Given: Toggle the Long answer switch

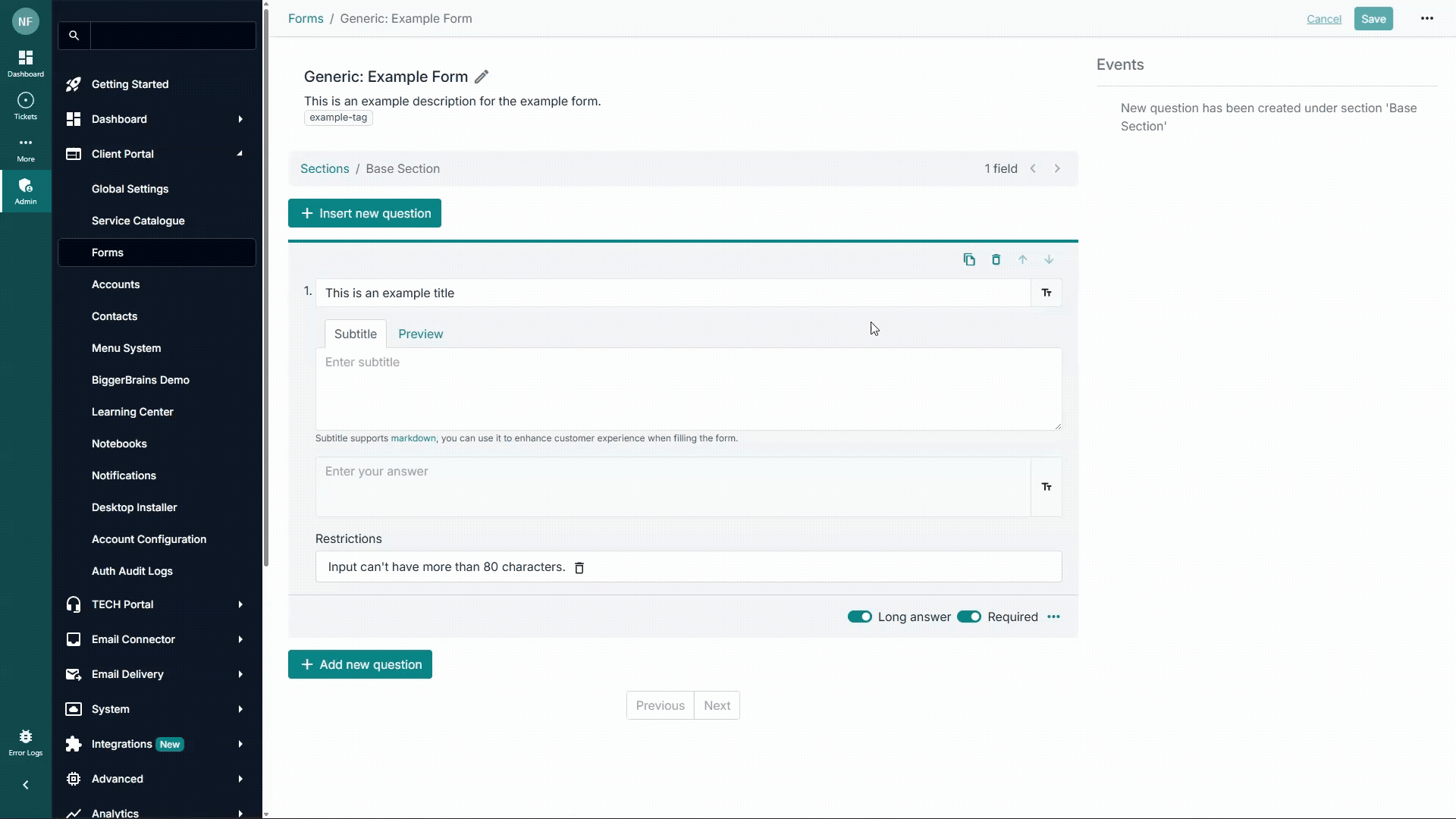Looking at the screenshot, I should 859,617.
